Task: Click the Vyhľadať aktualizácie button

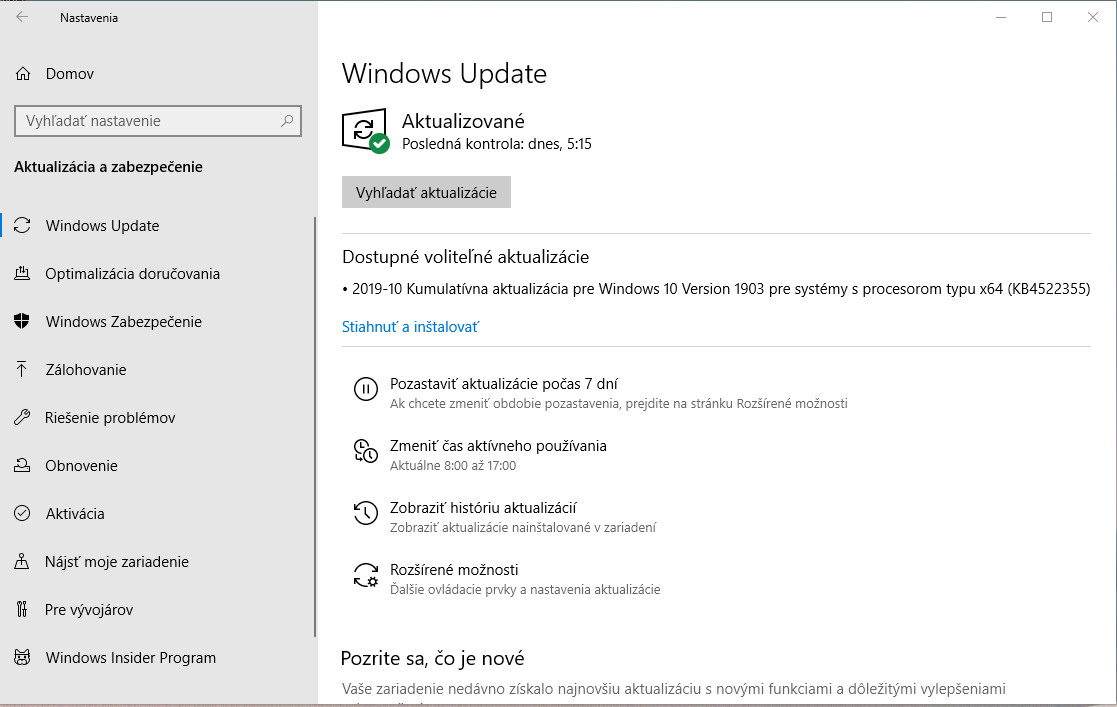Action: tap(426, 192)
